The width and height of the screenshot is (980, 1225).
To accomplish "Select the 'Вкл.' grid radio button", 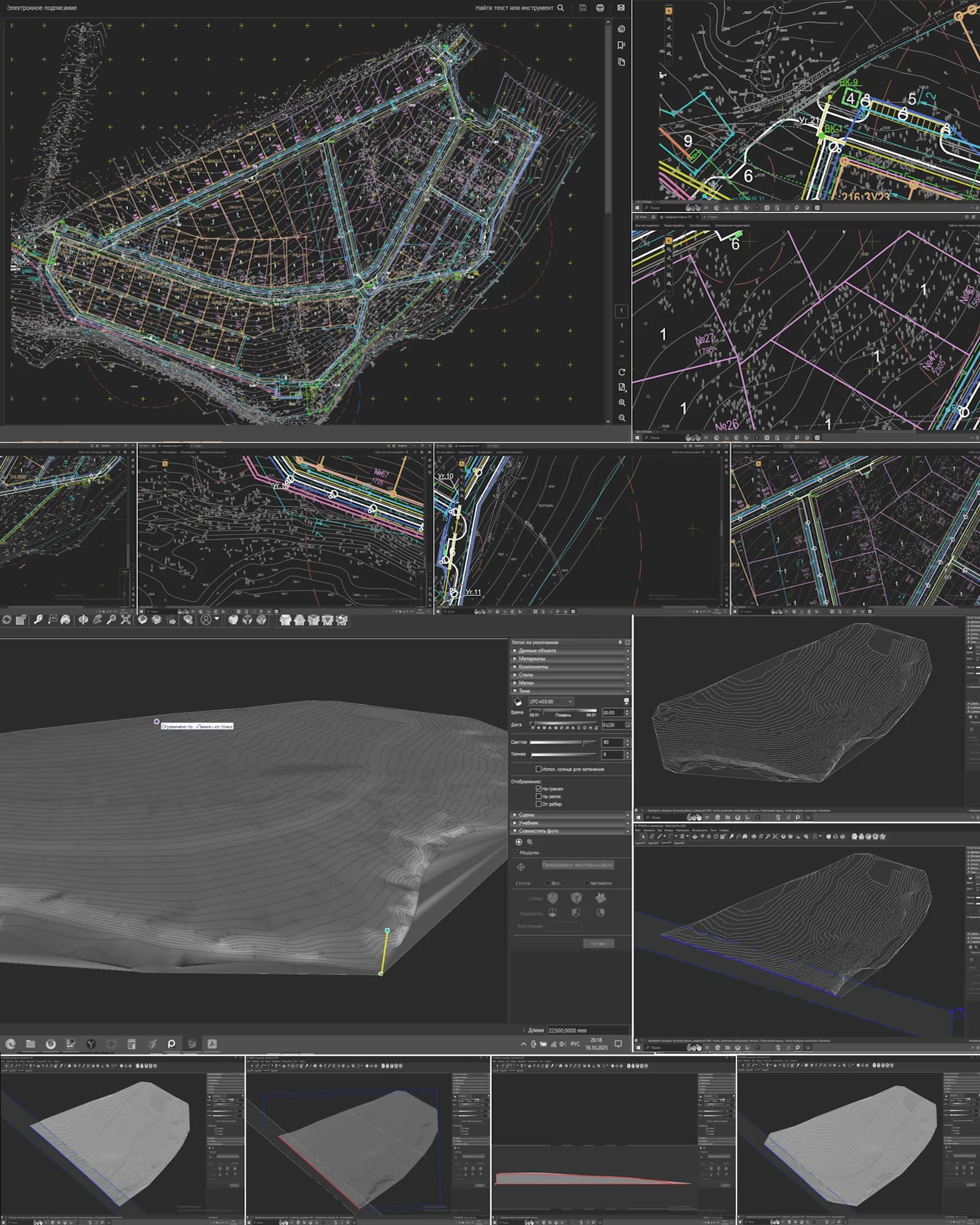I will point(548,883).
